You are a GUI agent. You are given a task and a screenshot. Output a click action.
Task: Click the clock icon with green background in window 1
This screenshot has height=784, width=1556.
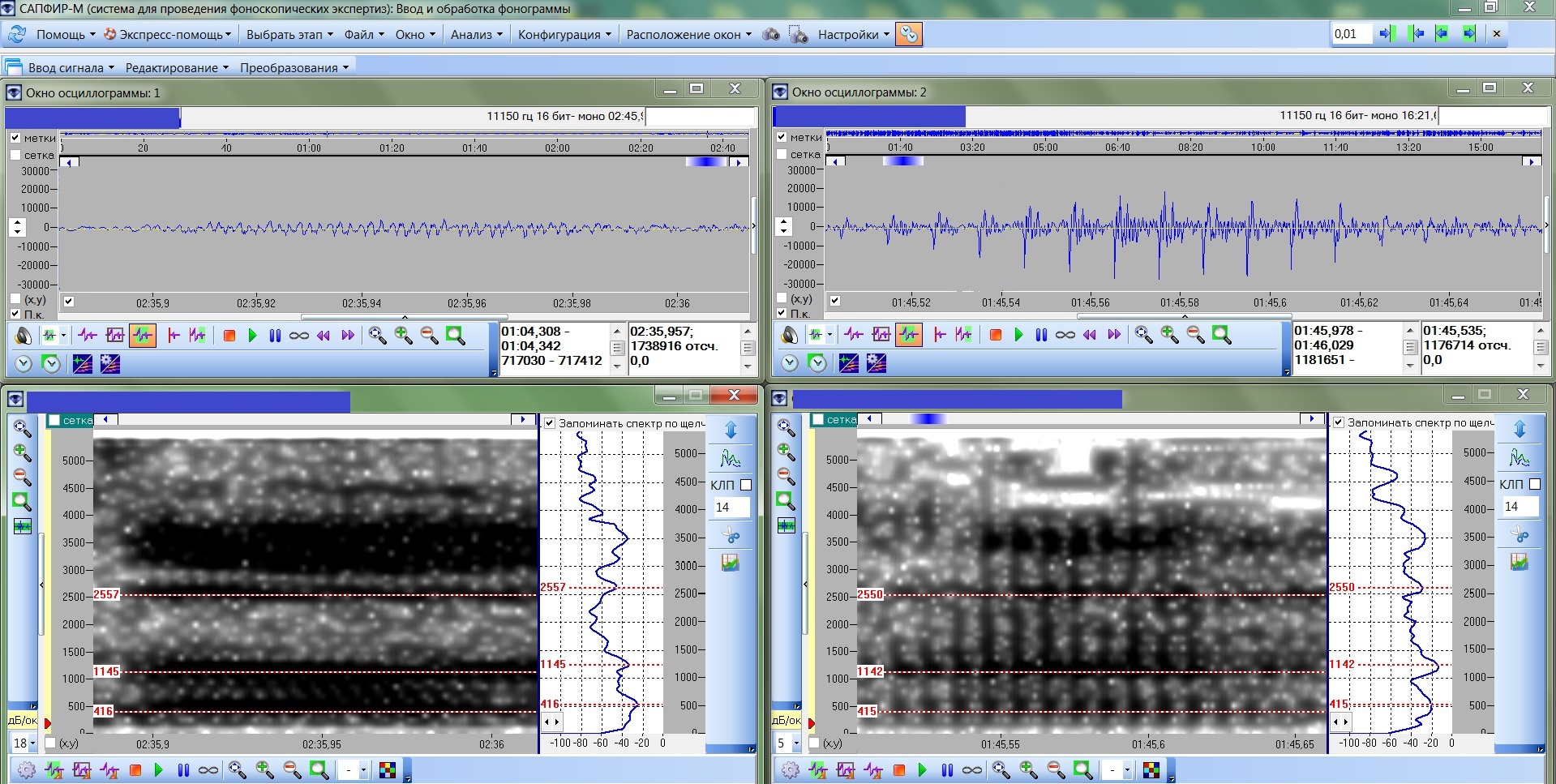click(x=51, y=364)
